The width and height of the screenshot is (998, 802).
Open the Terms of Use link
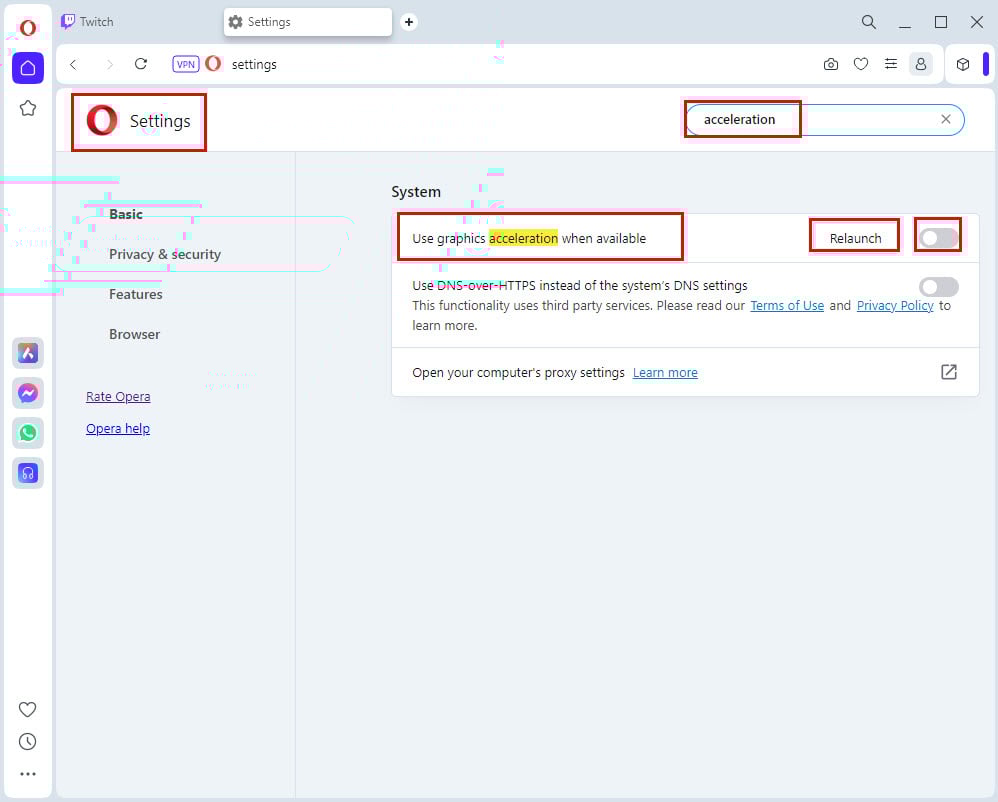pyautogui.click(x=787, y=306)
